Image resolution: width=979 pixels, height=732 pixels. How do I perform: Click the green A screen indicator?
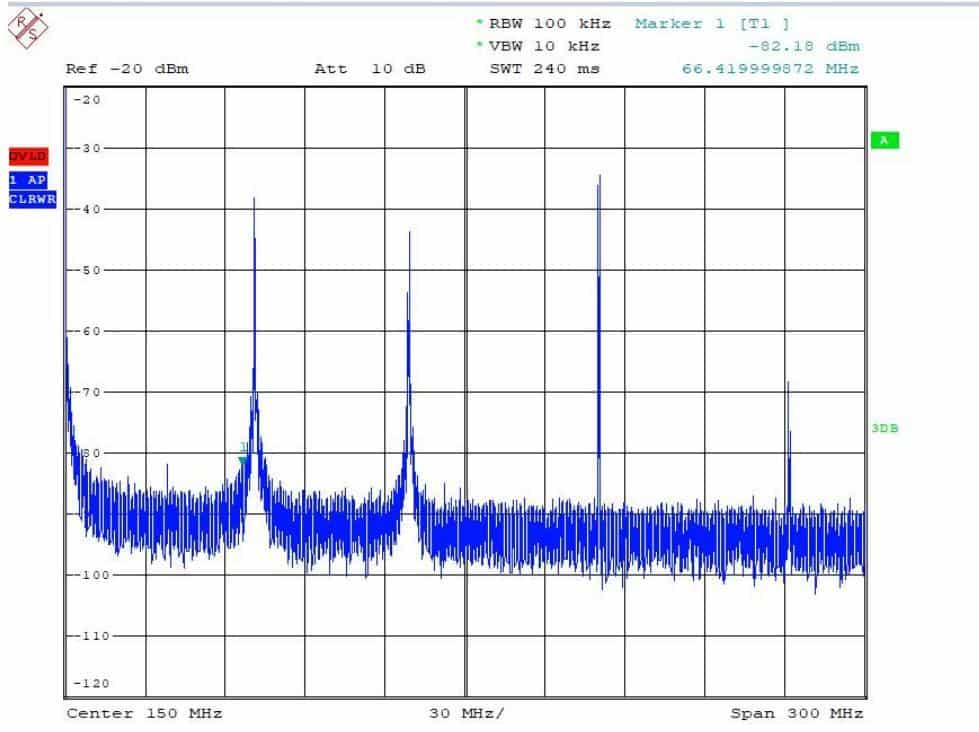884,141
